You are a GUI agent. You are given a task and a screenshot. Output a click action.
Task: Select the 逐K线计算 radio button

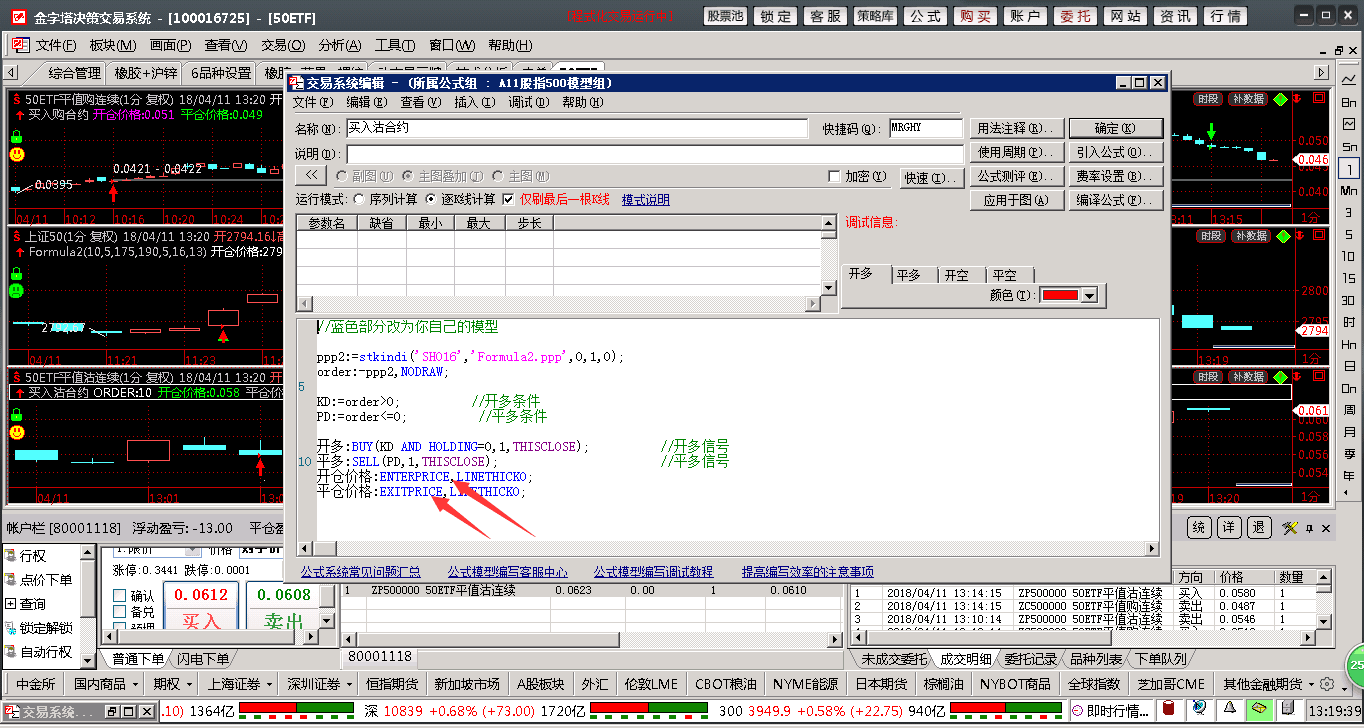pyautogui.click(x=431, y=199)
